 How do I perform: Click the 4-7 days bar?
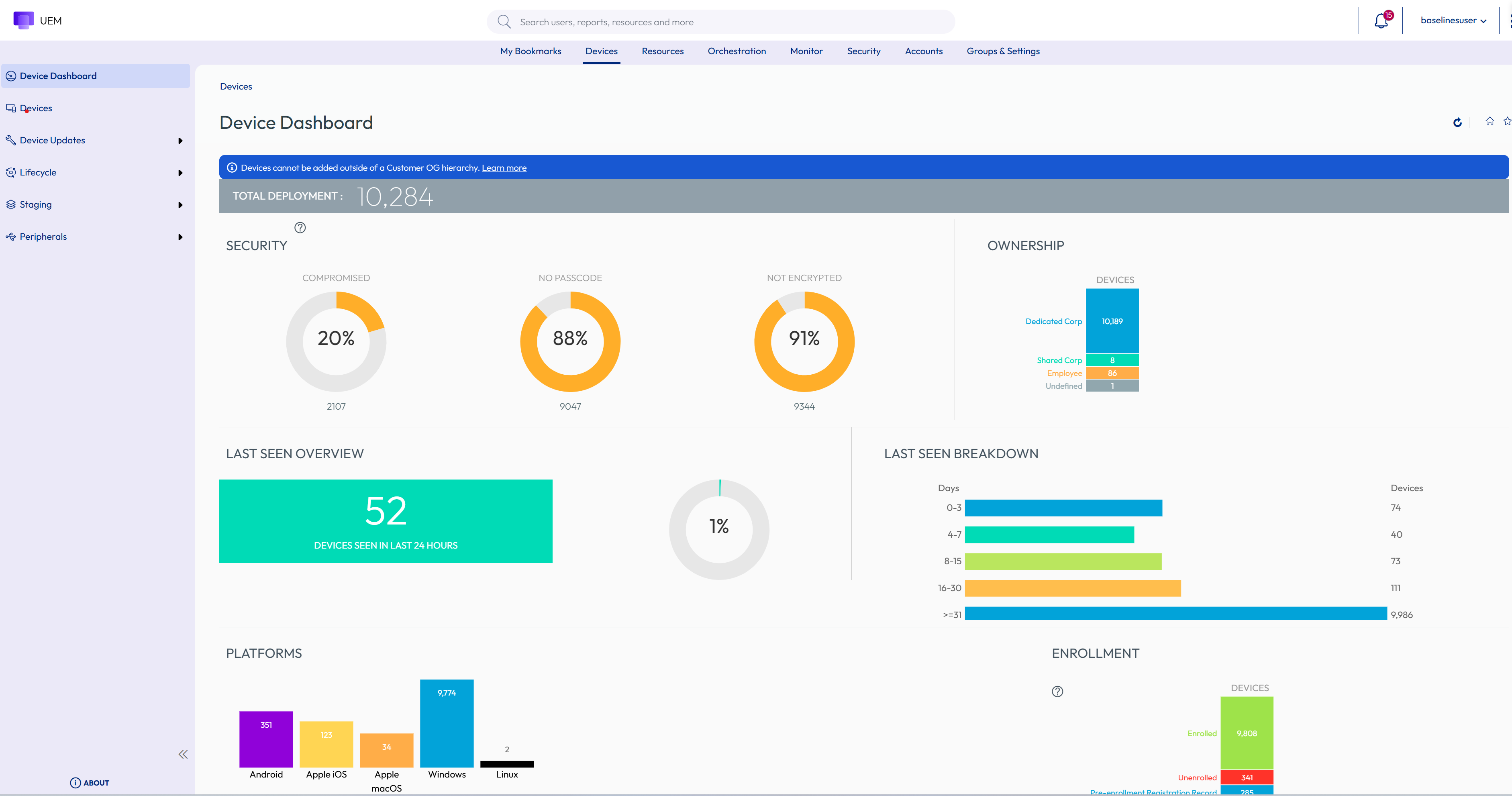1049,534
